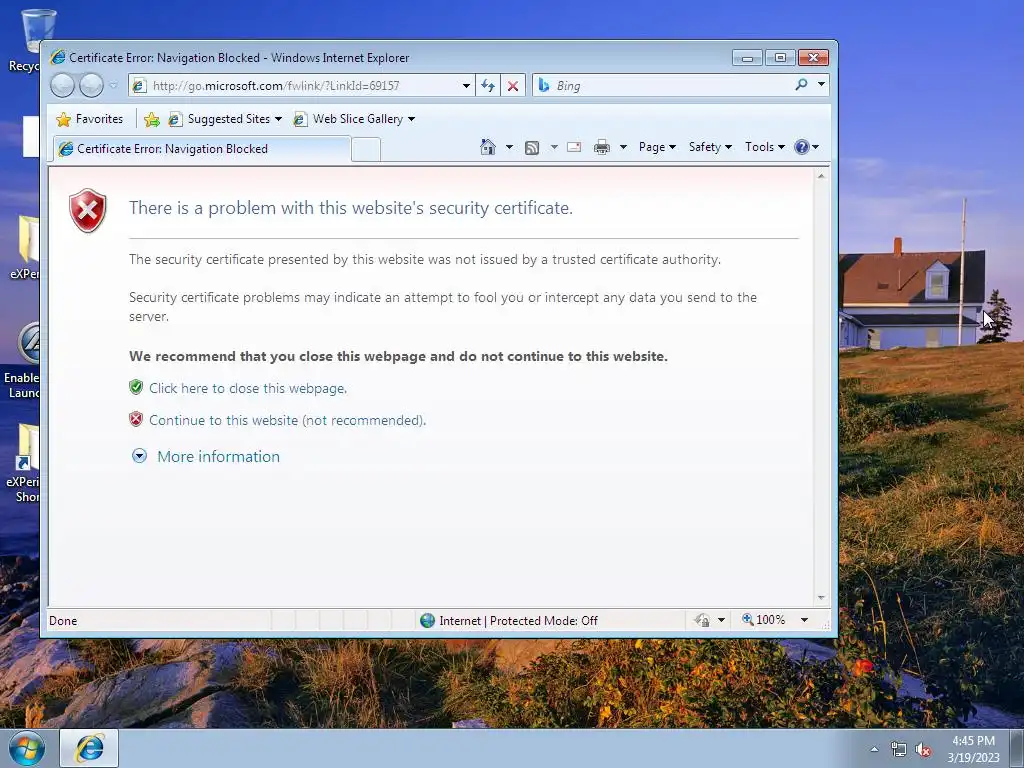Click the Forward navigation button

pos(91,86)
